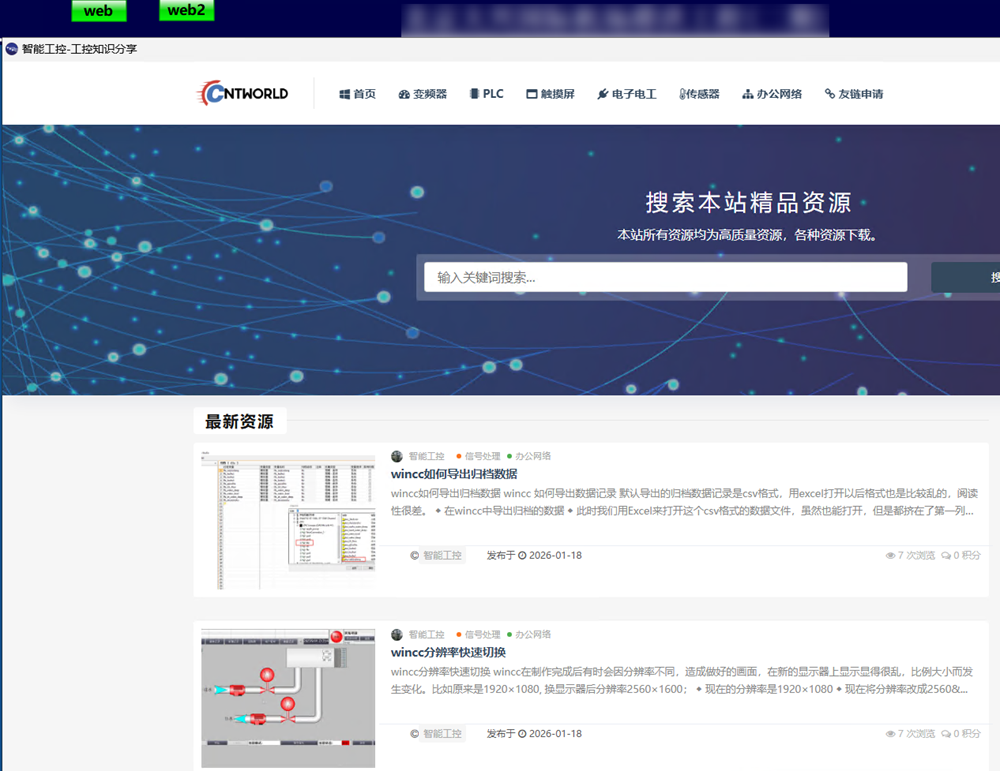Click the second article's pipeline diagram thumbnail
Image resolution: width=1000 pixels, height=771 pixels.
[288, 697]
